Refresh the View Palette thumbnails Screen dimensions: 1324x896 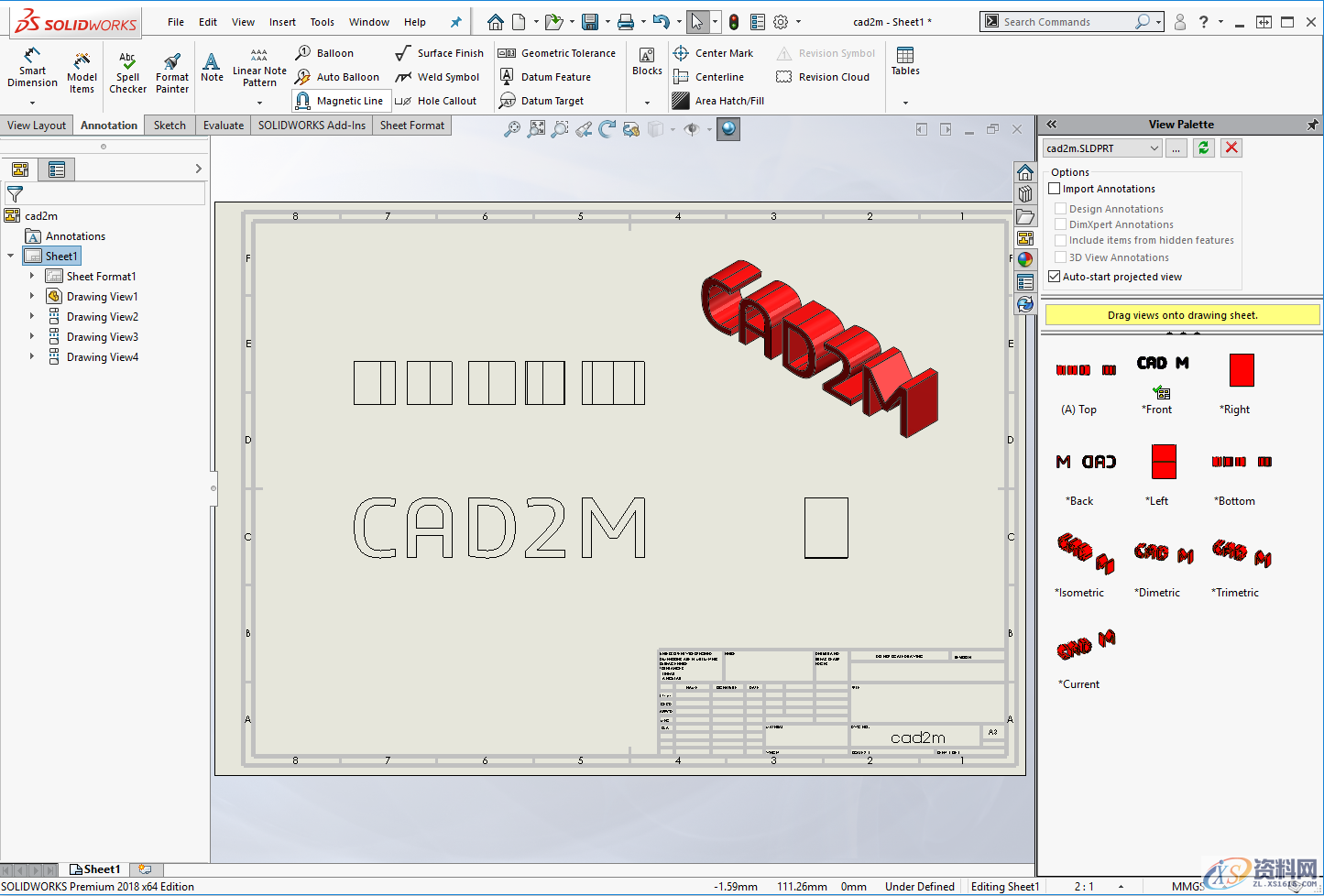1203,148
